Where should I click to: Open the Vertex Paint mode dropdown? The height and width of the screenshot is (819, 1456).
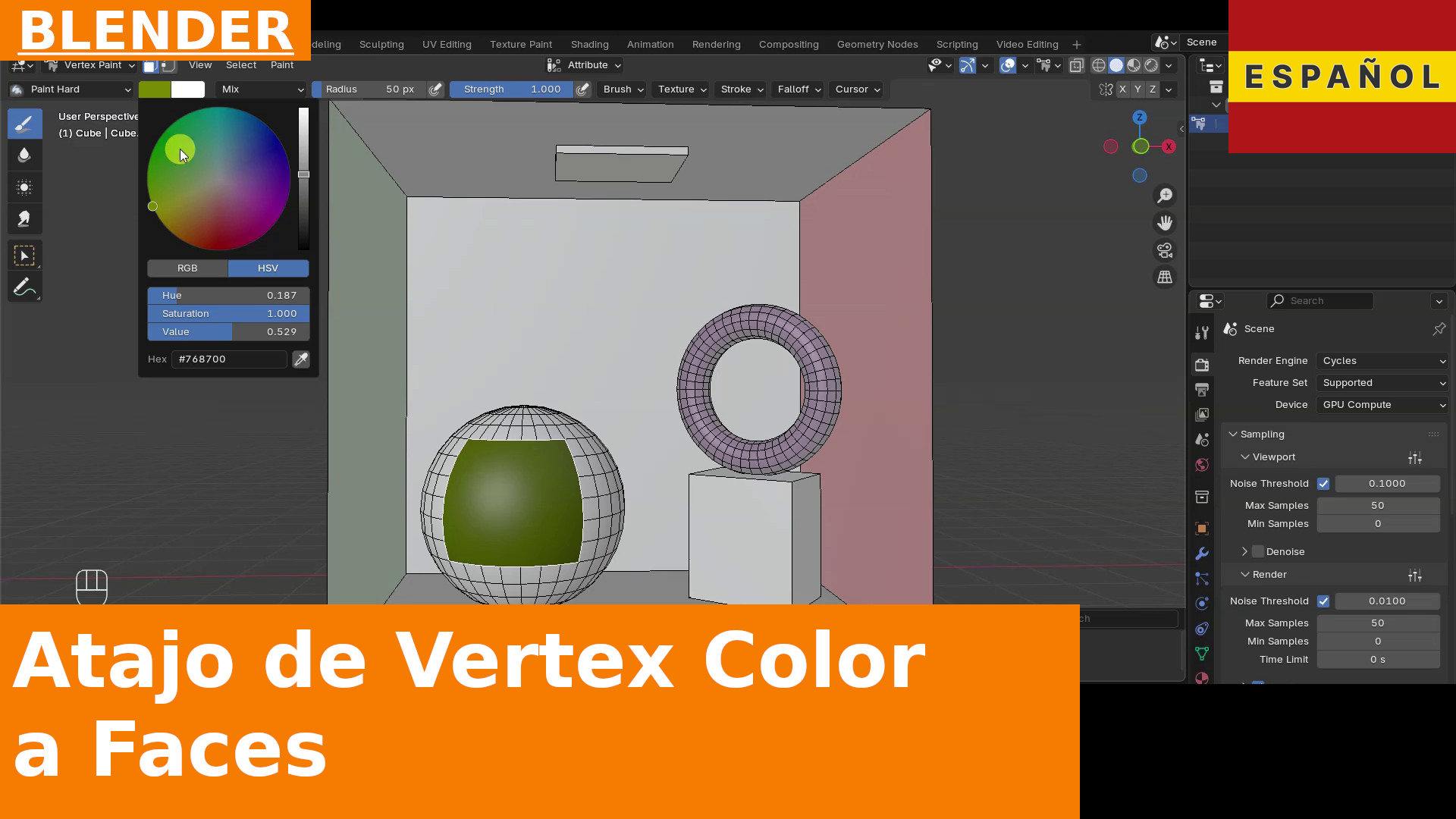point(90,65)
